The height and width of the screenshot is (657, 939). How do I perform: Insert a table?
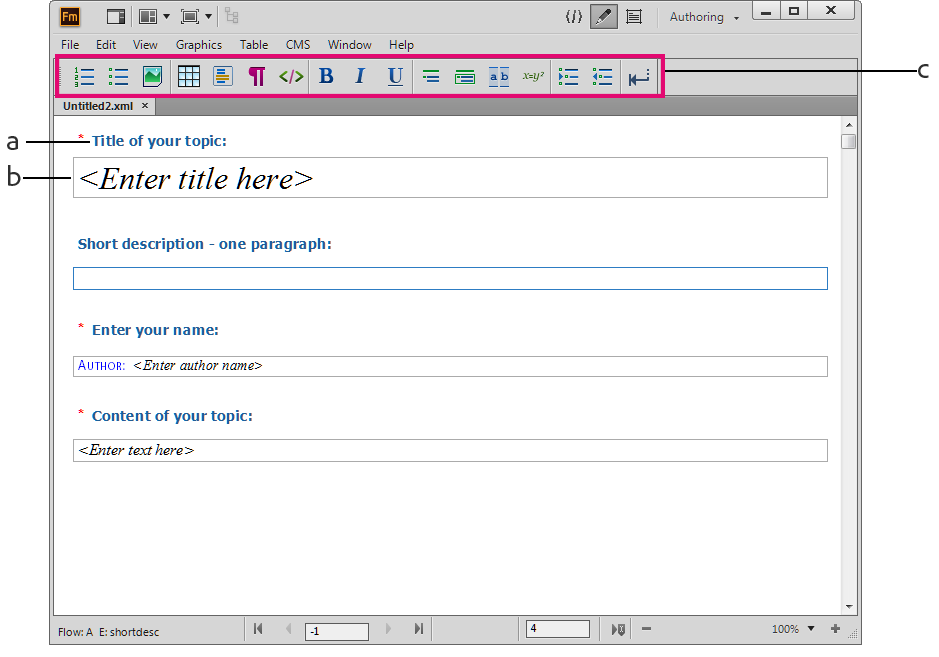188,76
